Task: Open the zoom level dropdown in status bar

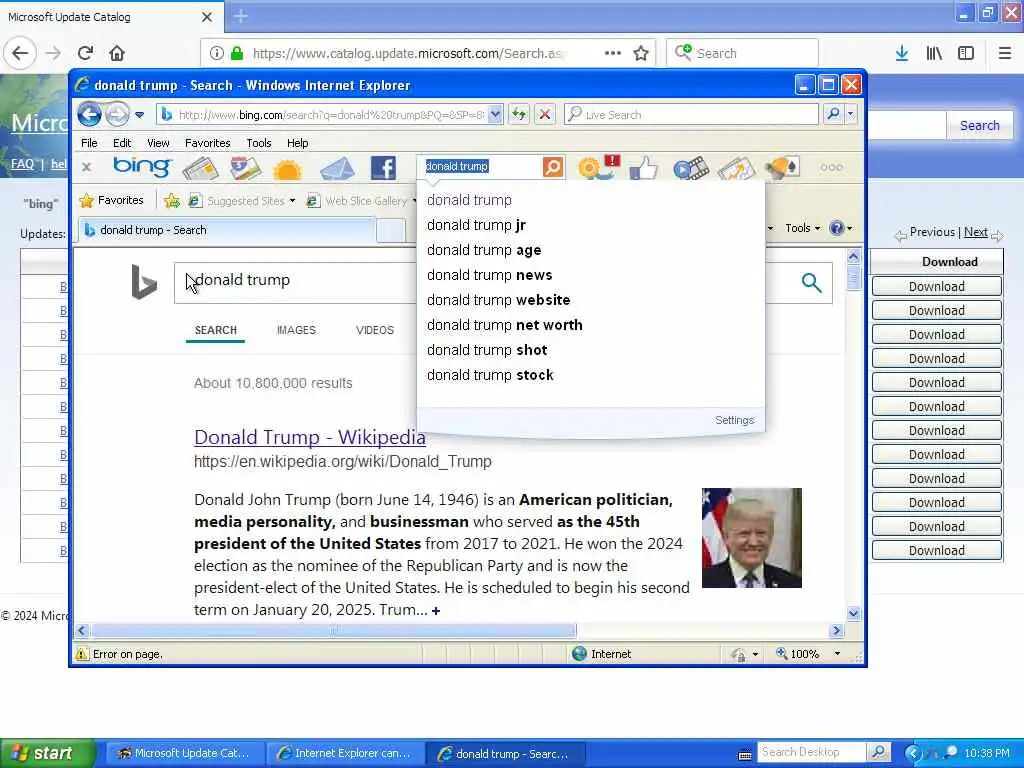Action: click(x=837, y=654)
